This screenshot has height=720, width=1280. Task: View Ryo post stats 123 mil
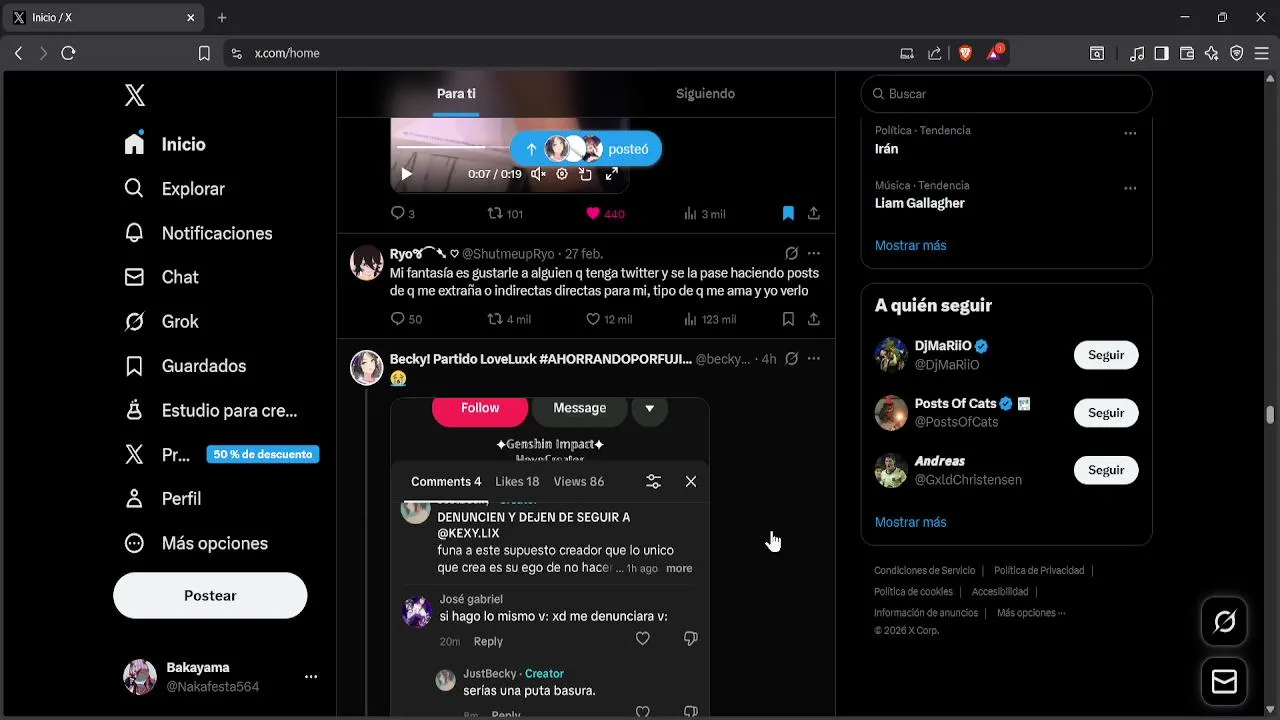[x=709, y=319]
